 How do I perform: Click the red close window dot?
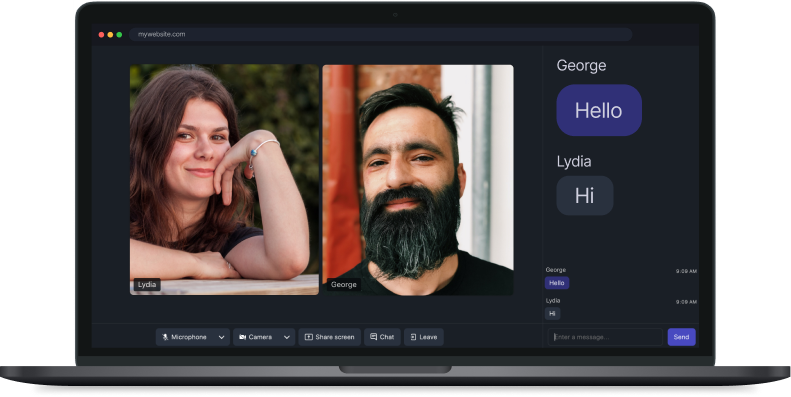pos(101,35)
